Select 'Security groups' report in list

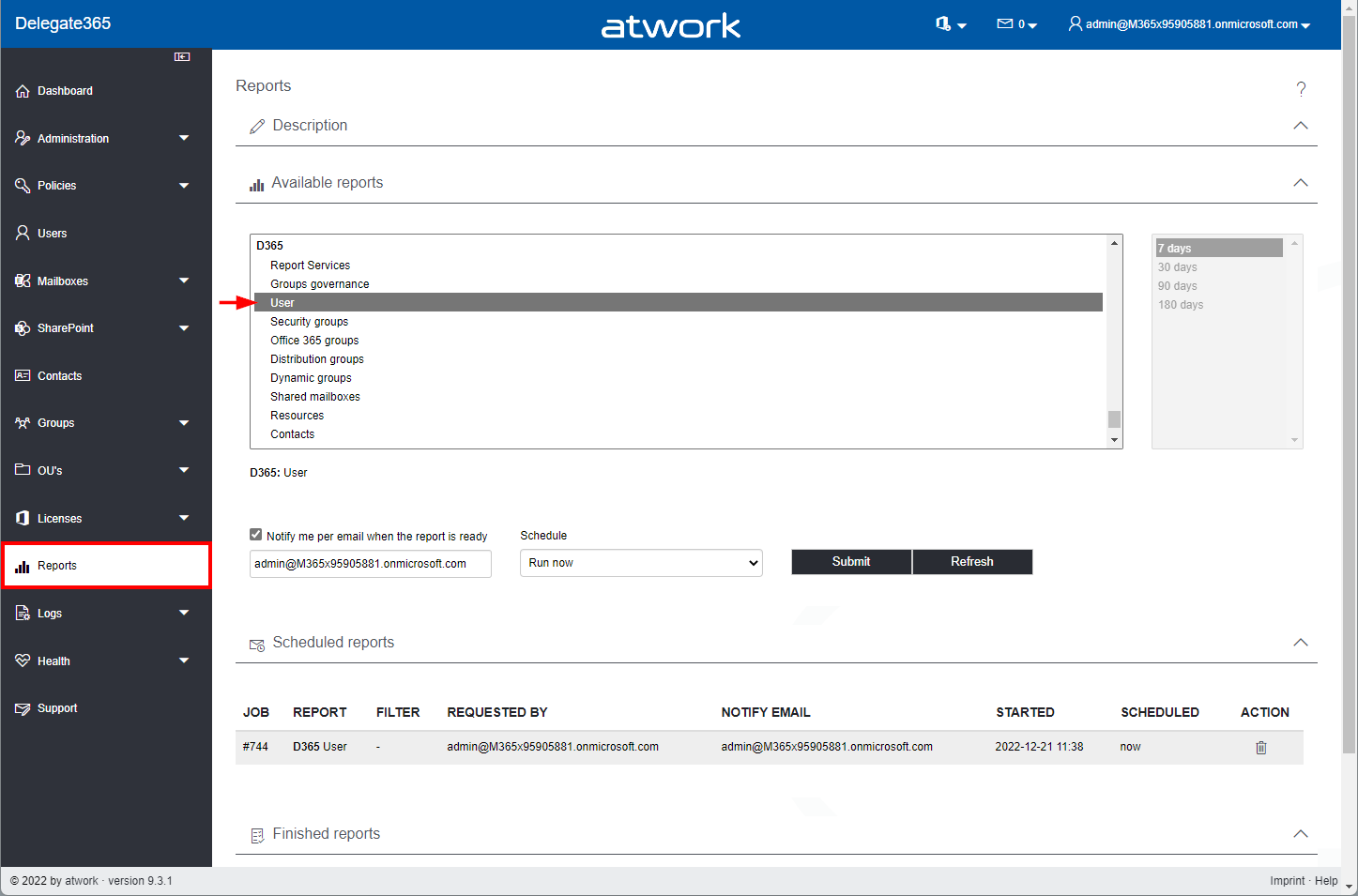coord(309,322)
